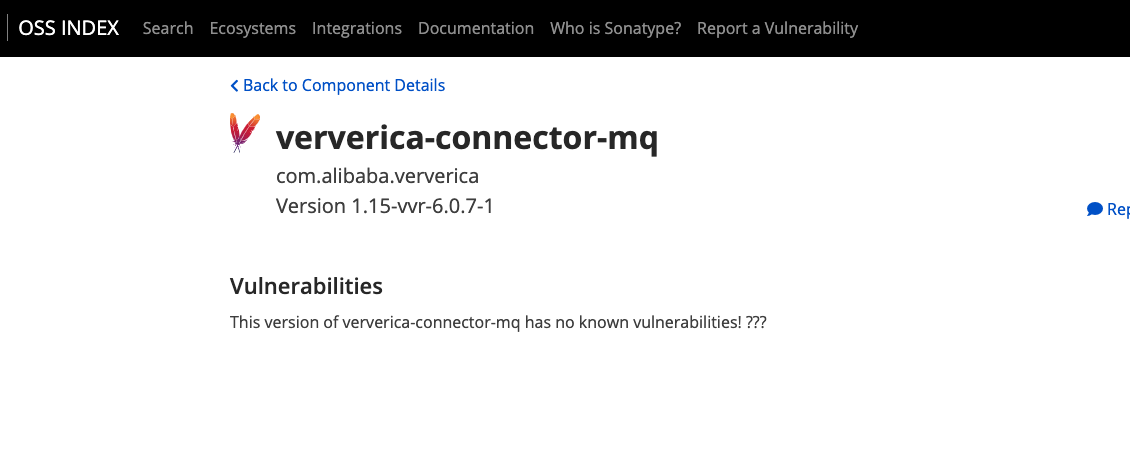Click the empty area of the black navbar
1130x472 pixels.
(x=990, y=28)
